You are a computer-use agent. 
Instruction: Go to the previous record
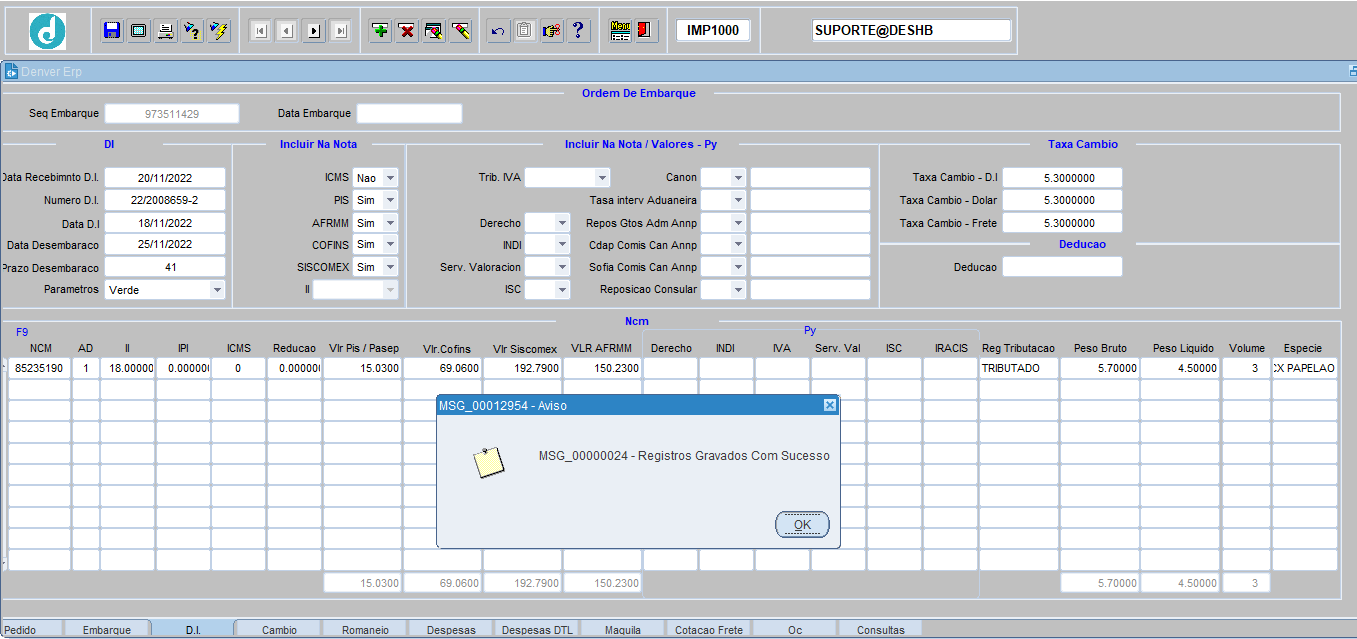[x=287, y=31]
